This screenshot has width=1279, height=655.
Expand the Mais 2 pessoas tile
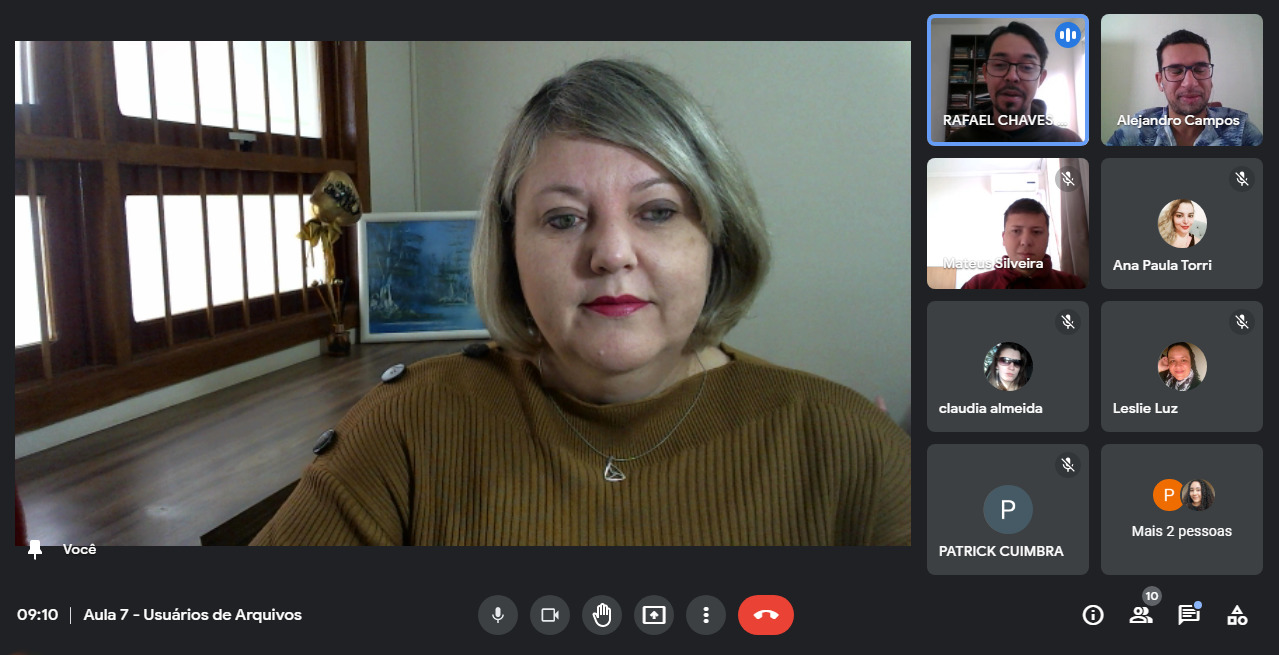1181,510
